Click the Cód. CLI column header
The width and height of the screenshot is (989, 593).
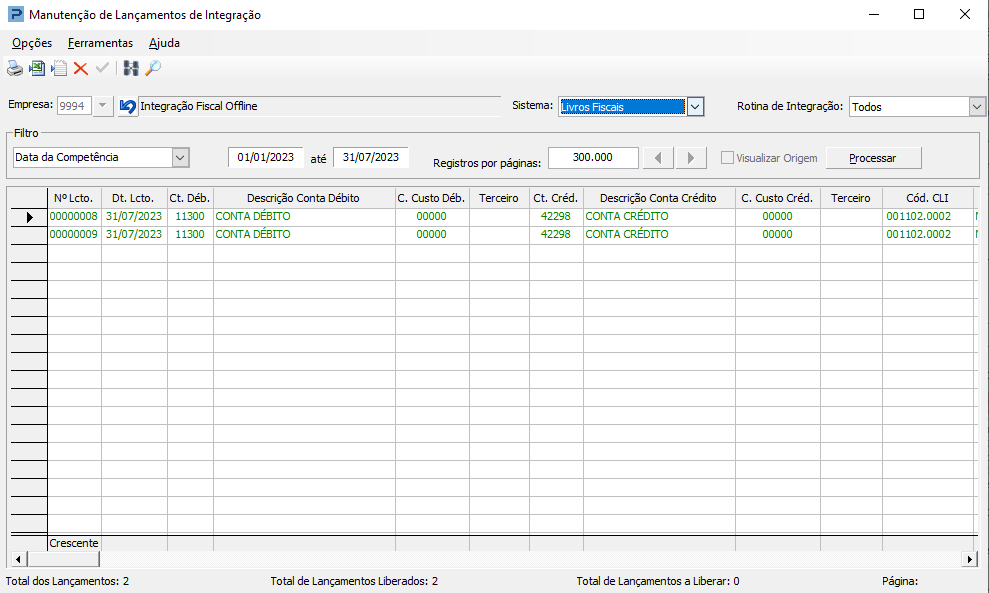(927, 198)
